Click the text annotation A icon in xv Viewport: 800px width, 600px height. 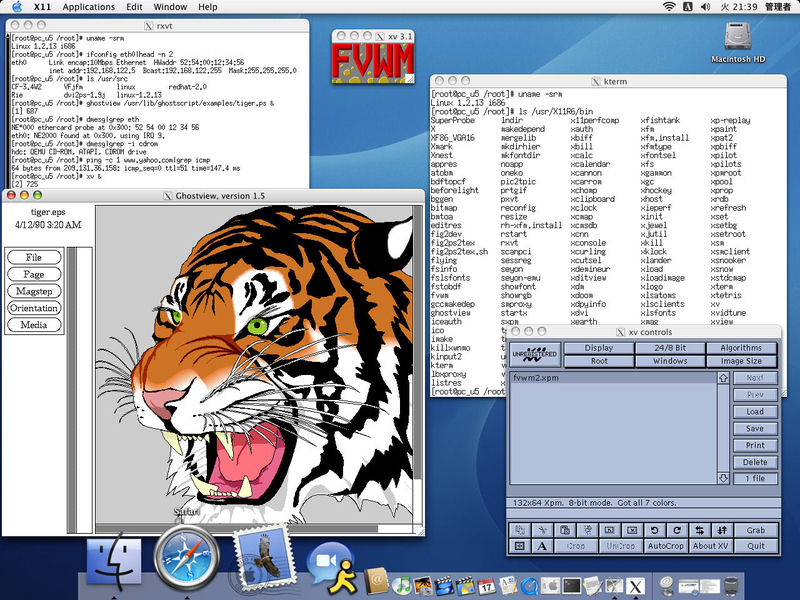click(542, 546)
